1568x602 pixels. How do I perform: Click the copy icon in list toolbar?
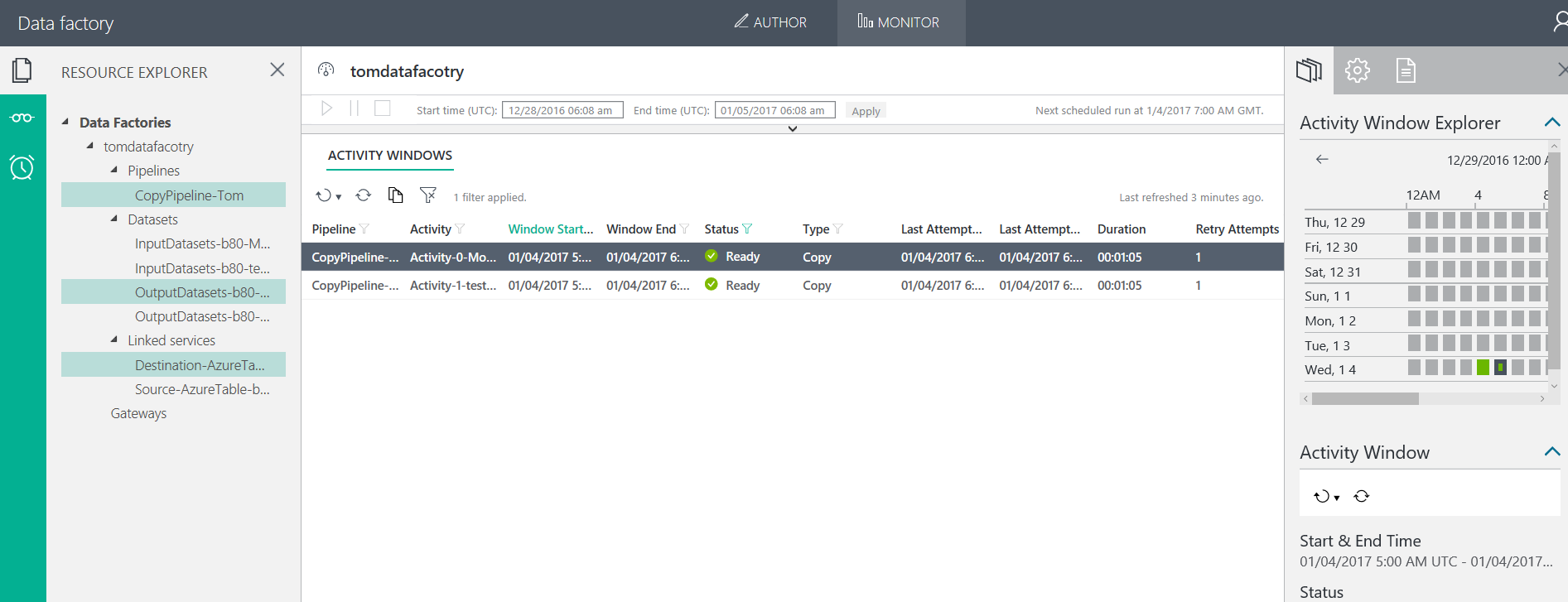pyautogui.click(x=396, y=195)
